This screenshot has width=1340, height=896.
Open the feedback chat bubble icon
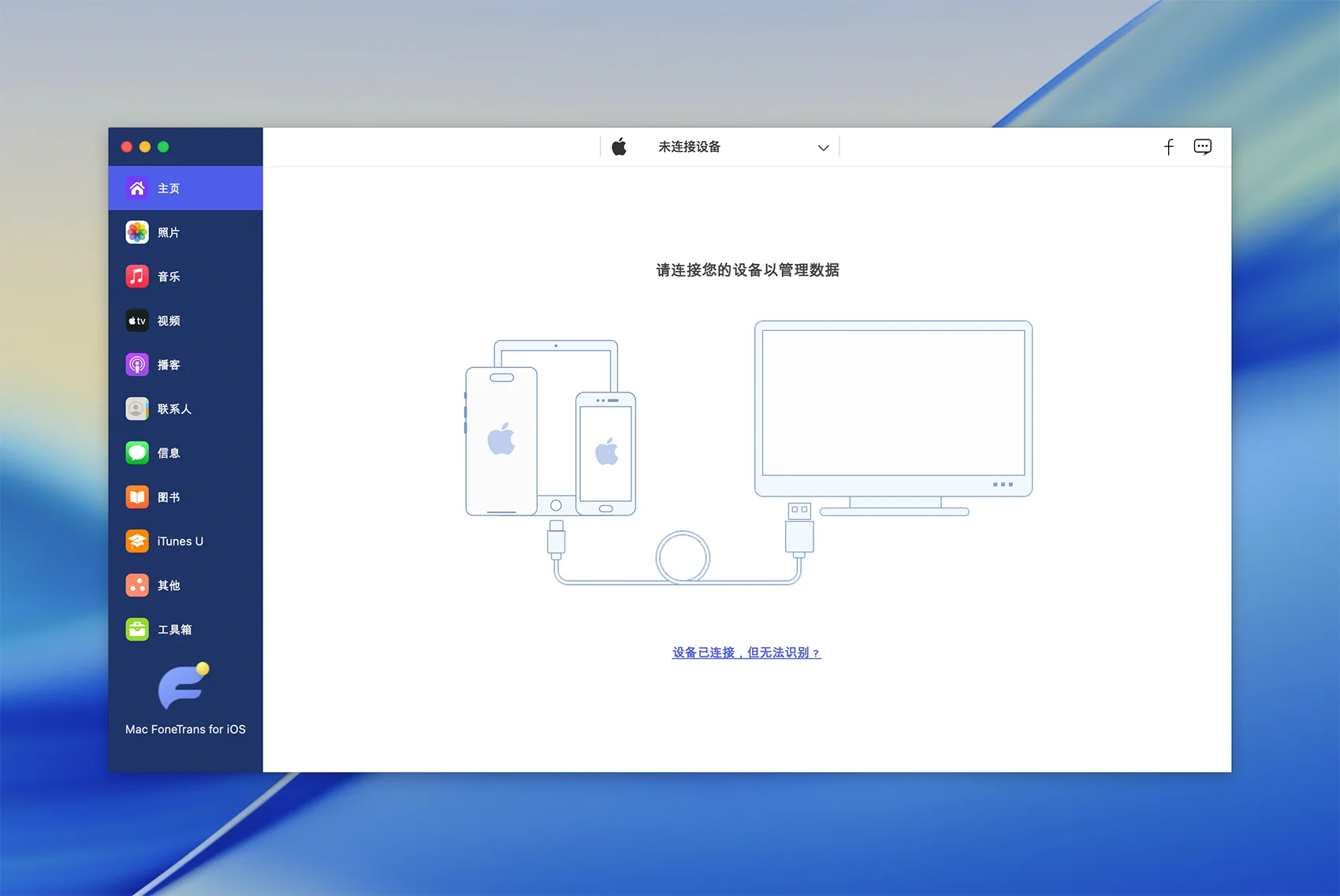pyautogui.click(x=1202, y=147)
